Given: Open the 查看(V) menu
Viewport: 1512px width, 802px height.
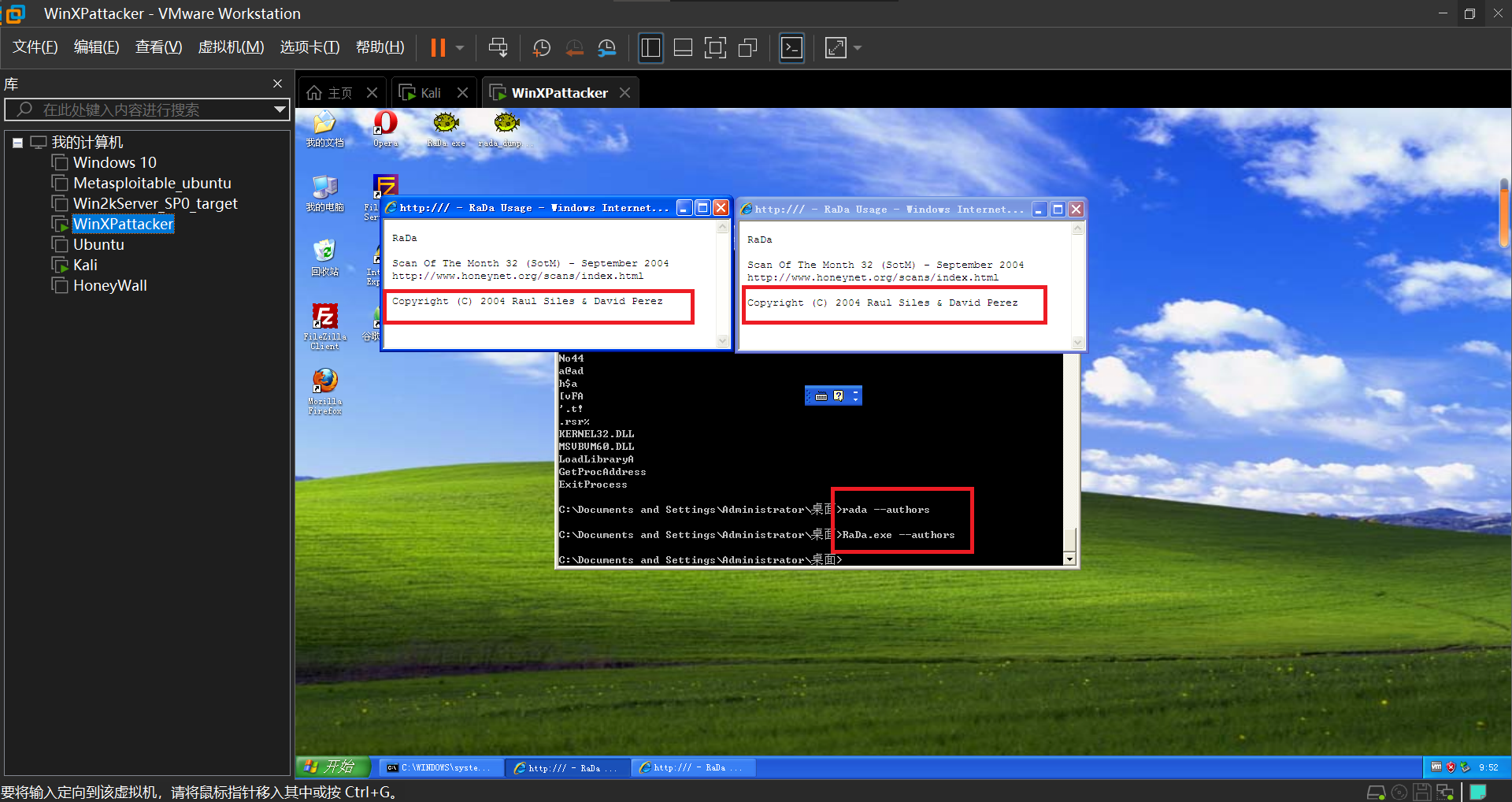Looking at the screenshot, I should [x=158, y=47].
